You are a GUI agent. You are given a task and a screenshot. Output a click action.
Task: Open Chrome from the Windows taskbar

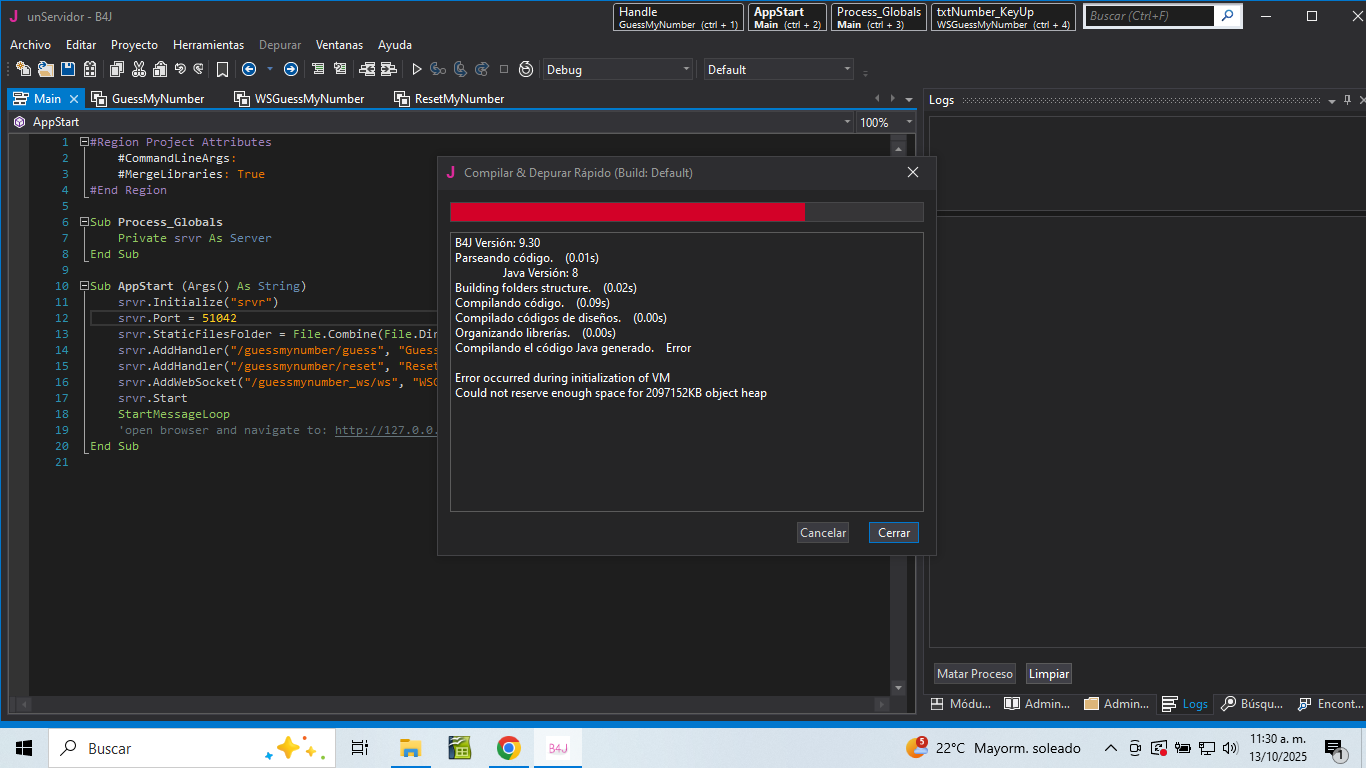[x=509, y=748]
